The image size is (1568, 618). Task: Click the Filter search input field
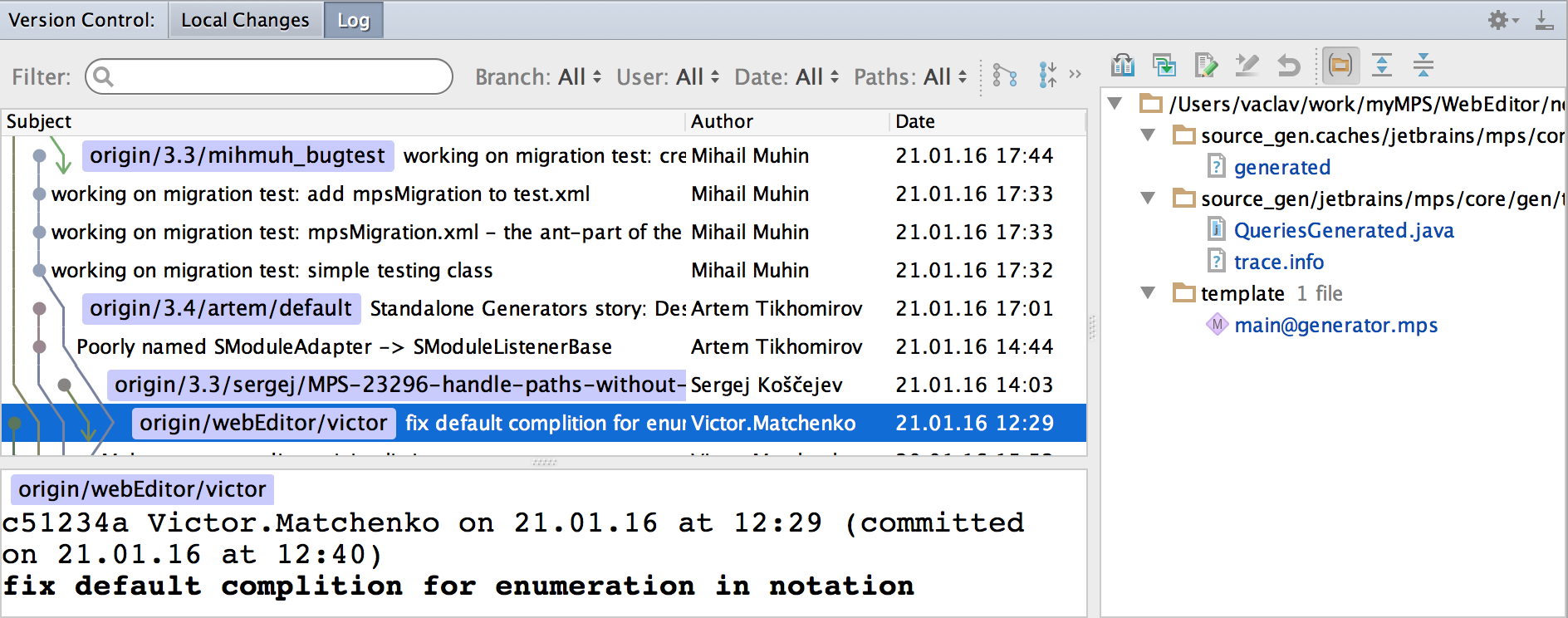coord(270,76)
